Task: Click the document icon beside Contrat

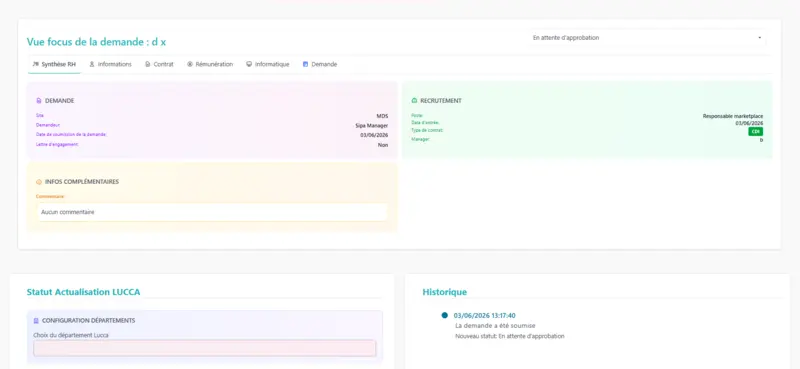Action: coord(147,64)
